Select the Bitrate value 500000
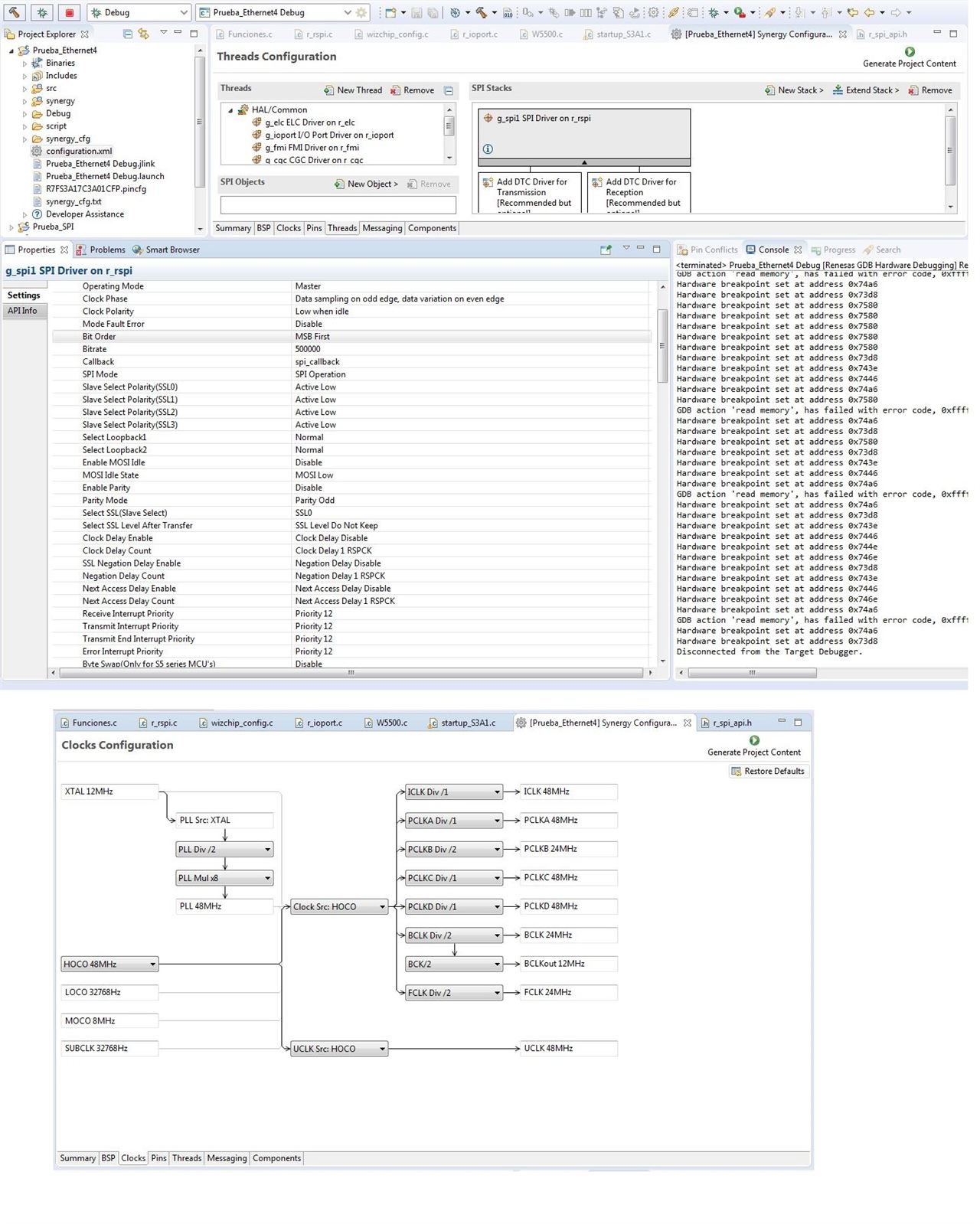The height and width of the screenshot is (1224, 980). [308, 349]
